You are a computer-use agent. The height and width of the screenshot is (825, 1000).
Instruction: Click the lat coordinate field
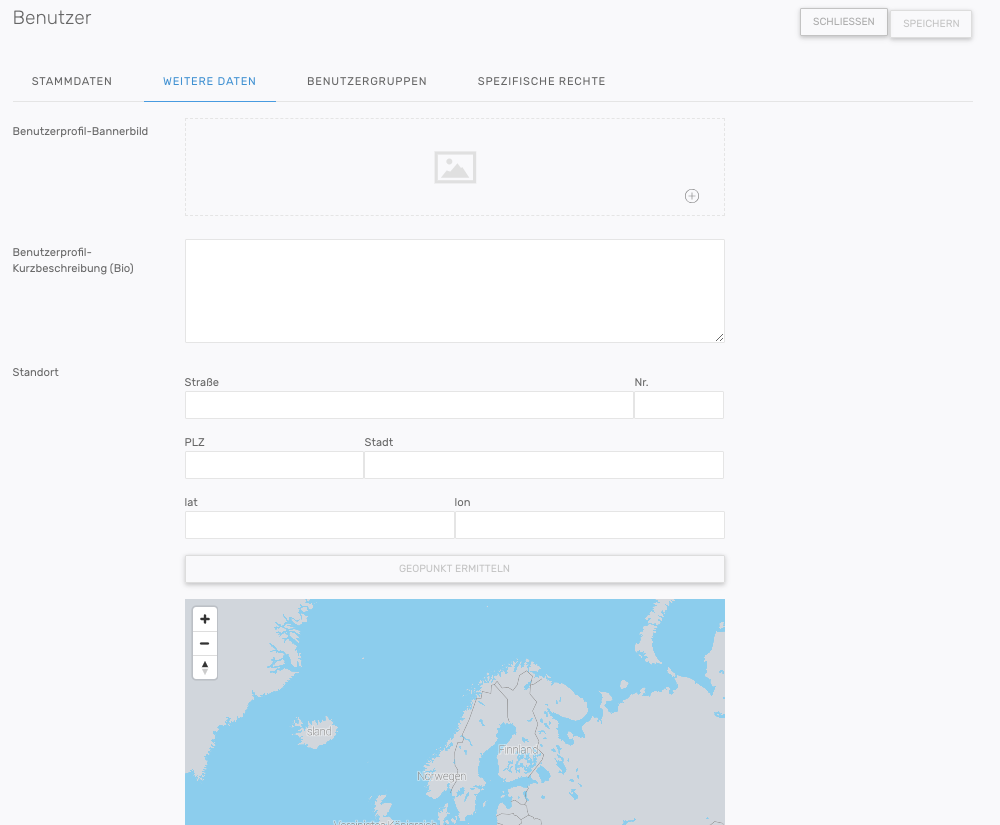coord(319,525)
